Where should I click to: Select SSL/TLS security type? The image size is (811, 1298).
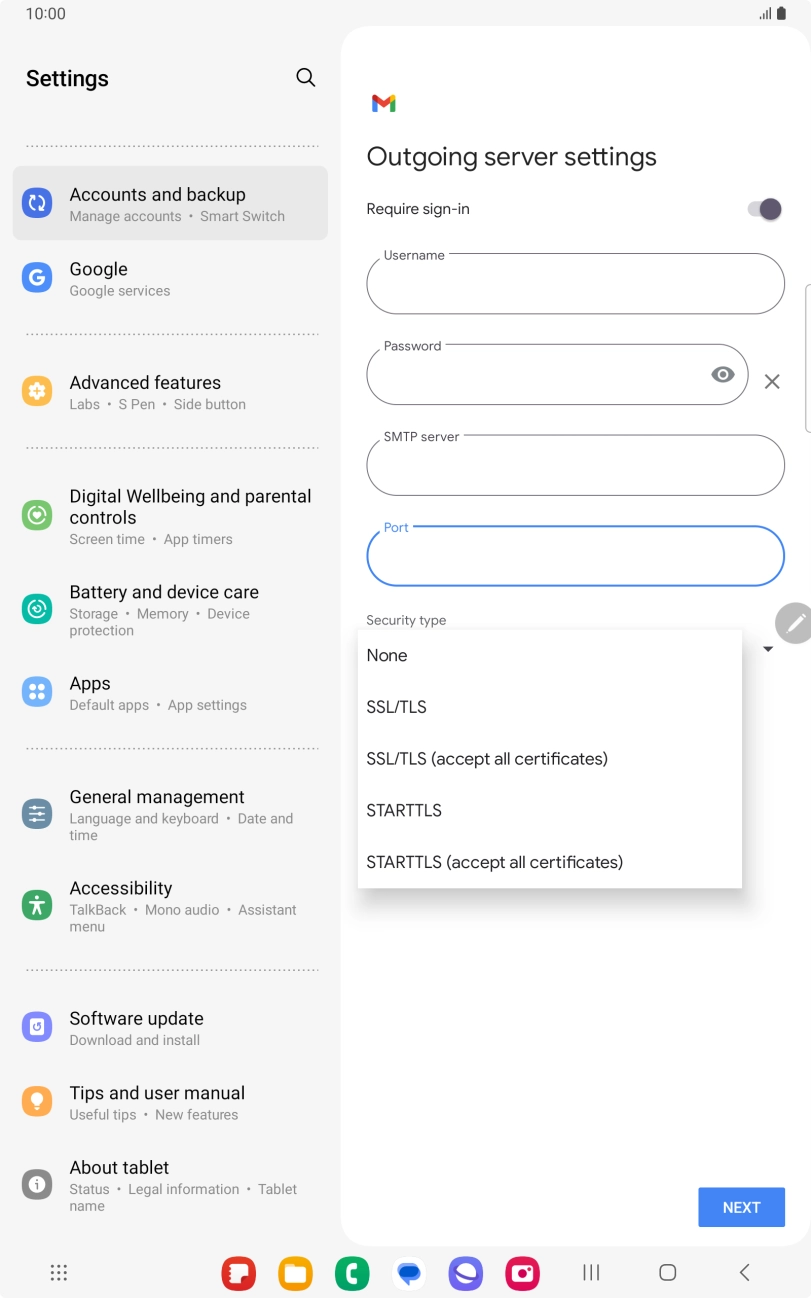[397, 707]
